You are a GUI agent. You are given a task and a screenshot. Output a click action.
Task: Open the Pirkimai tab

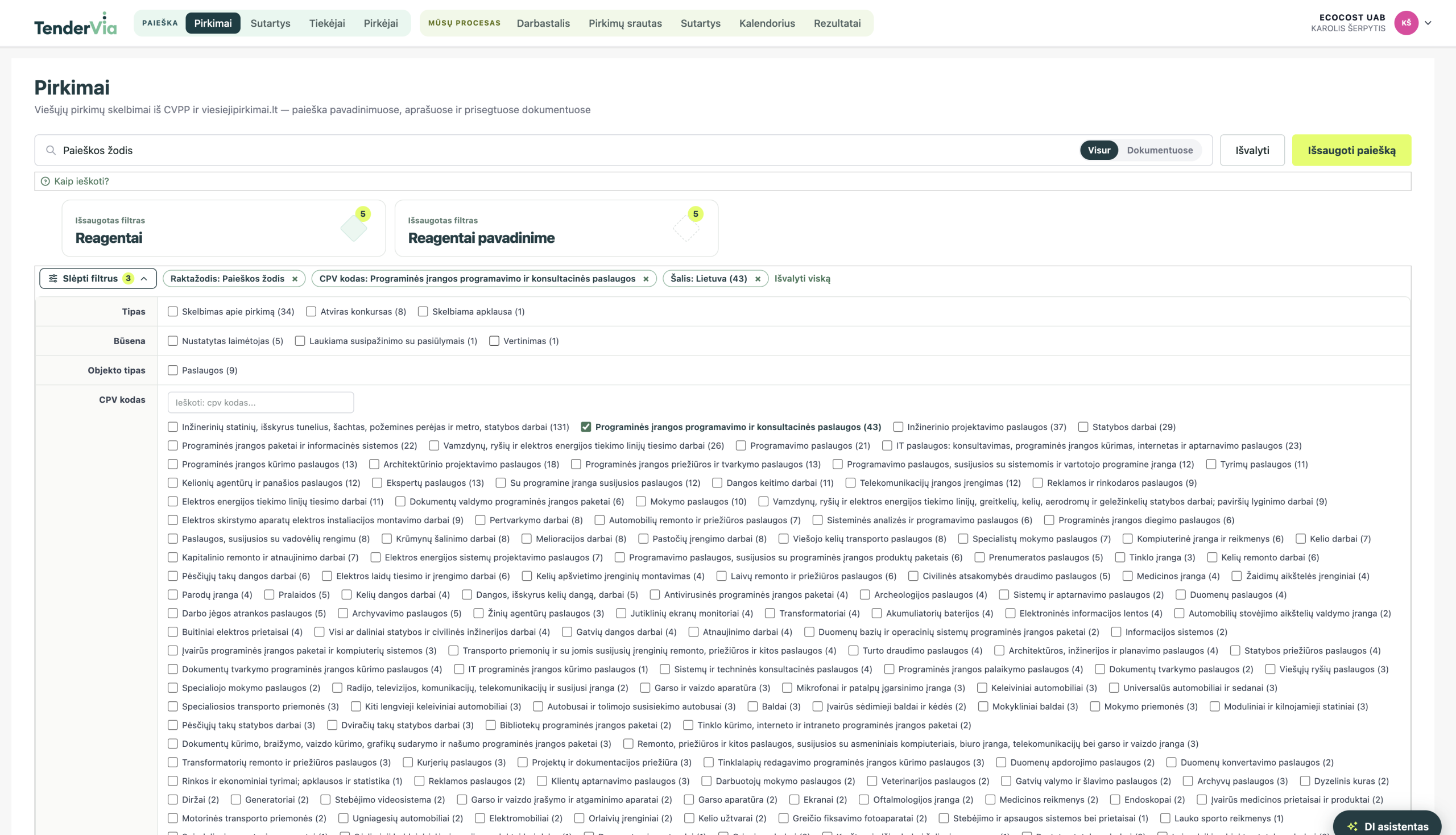(x=213, y=23)
